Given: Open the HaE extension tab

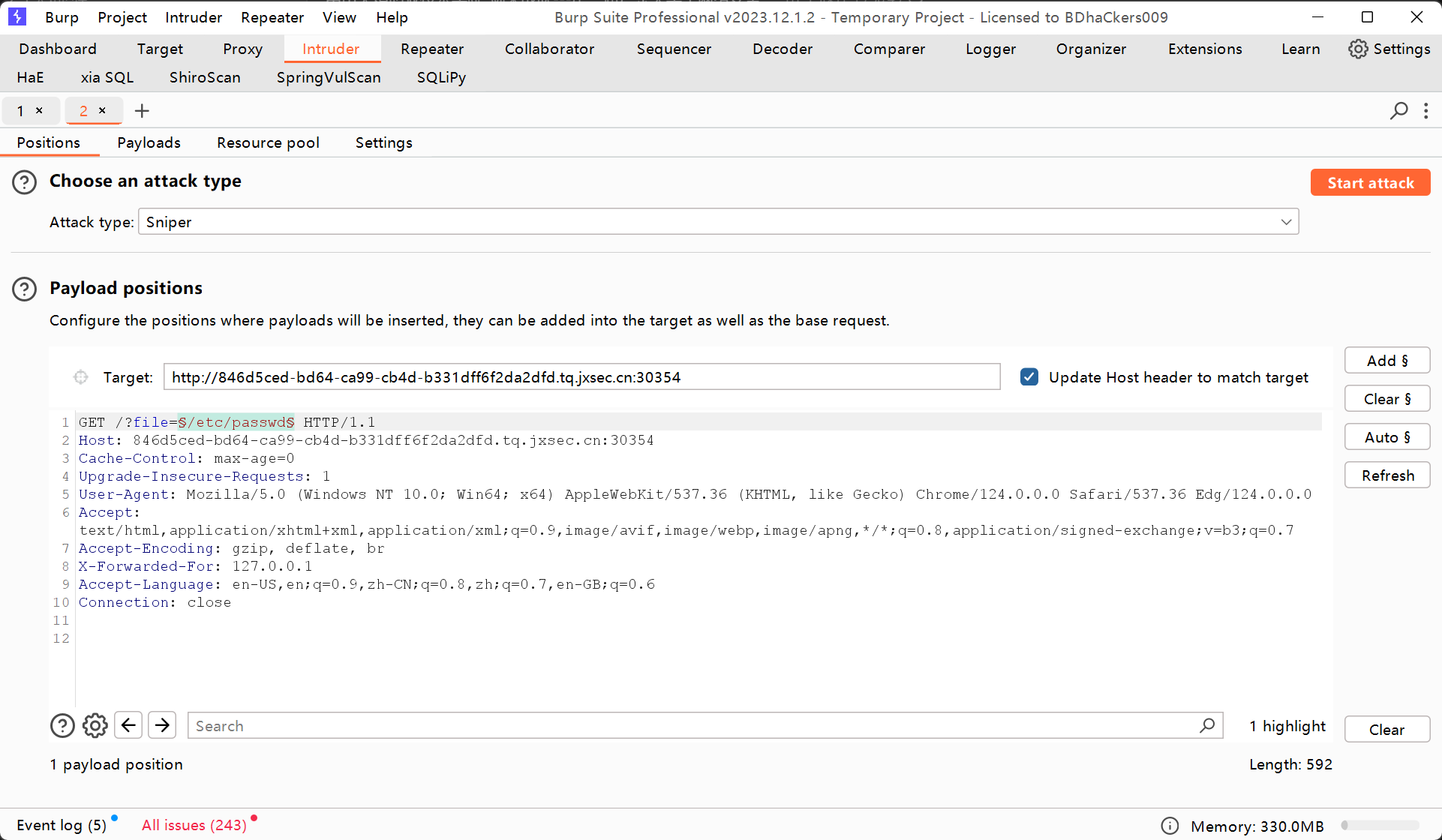Looking at the screenshot, I should click(x=31, y=77).
